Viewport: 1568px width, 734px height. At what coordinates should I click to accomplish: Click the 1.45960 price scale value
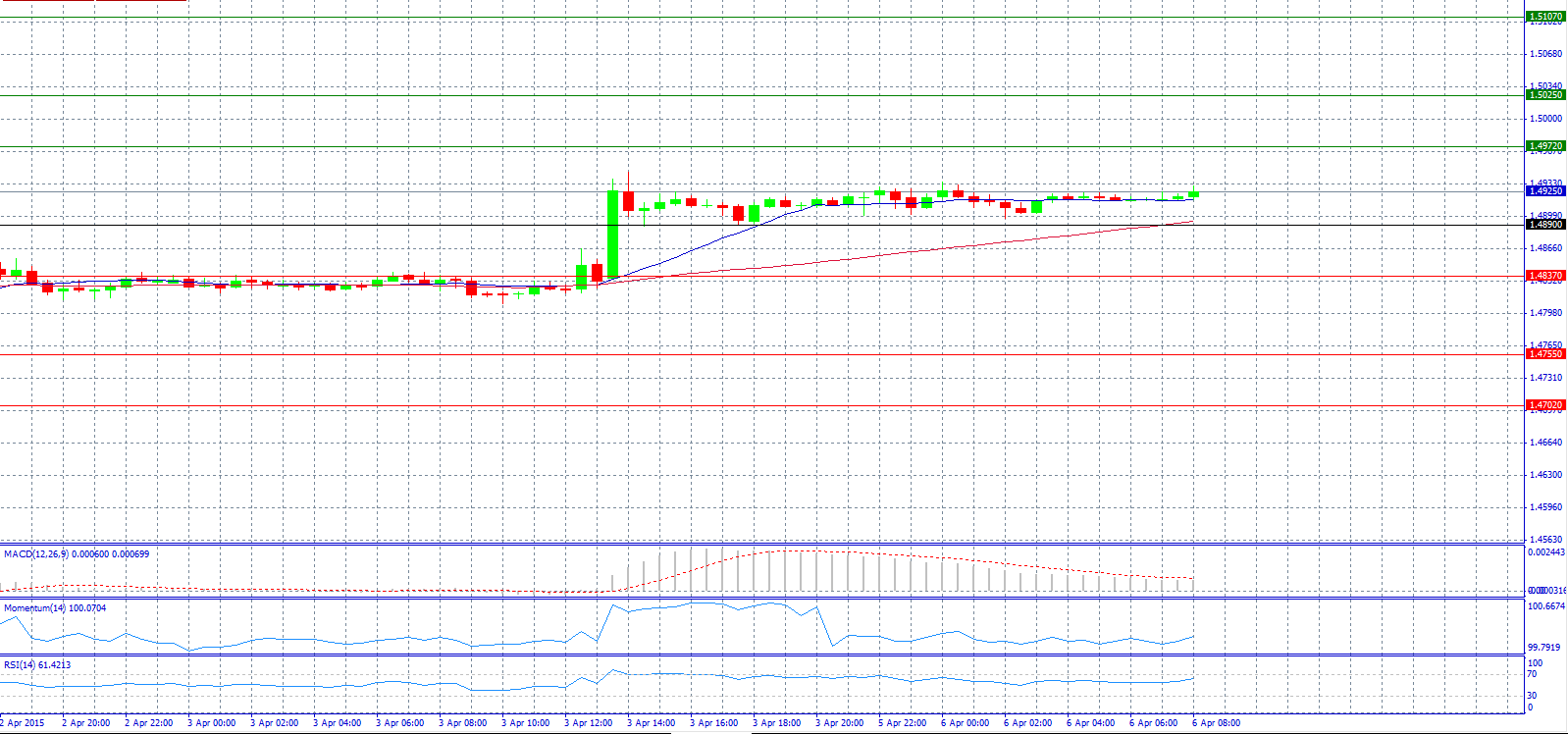tap(1546, 507)
